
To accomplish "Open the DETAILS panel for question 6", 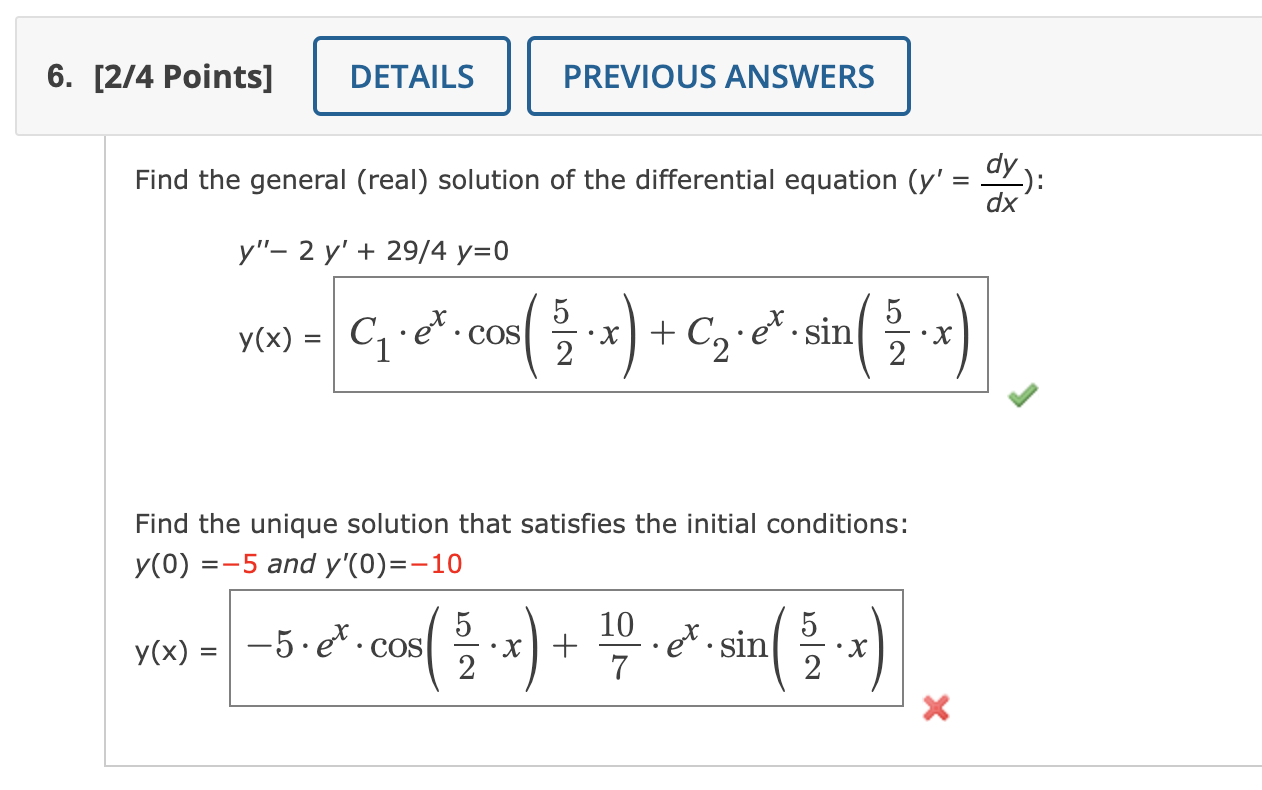I will click(411, 76).
